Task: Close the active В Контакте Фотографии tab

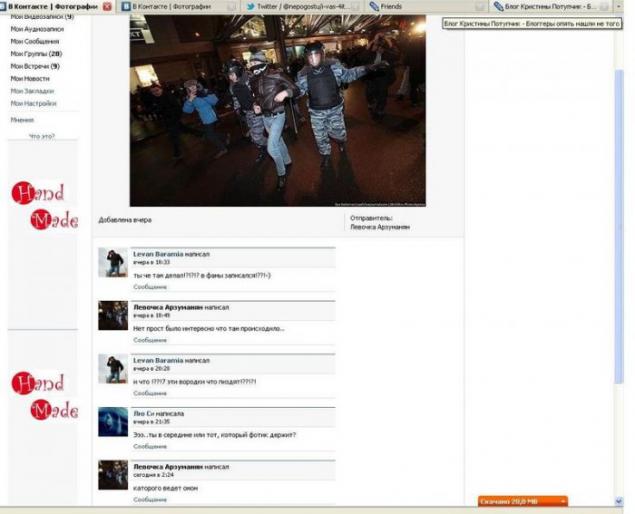Action: pyautogui.click(x=107, y=6)
